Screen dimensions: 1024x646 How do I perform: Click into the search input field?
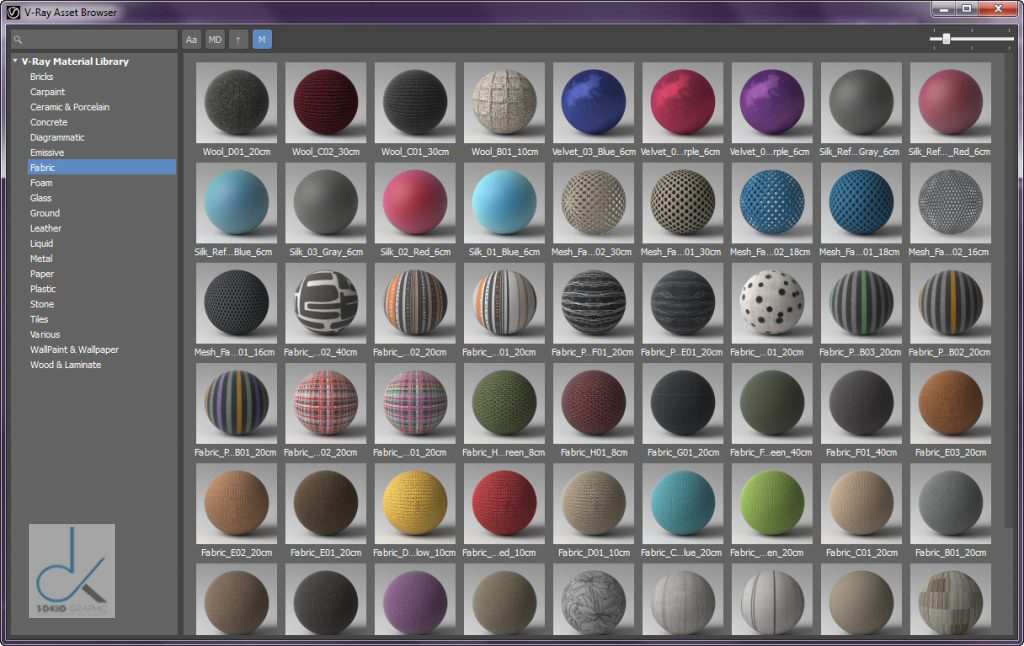click(94, 40)
